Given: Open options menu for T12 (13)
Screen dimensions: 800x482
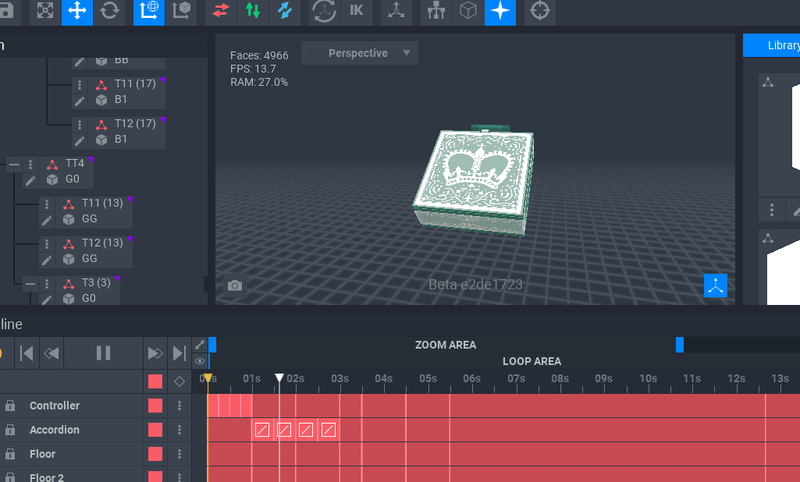Looking at the screenshot, I should (x=46, y=244).
